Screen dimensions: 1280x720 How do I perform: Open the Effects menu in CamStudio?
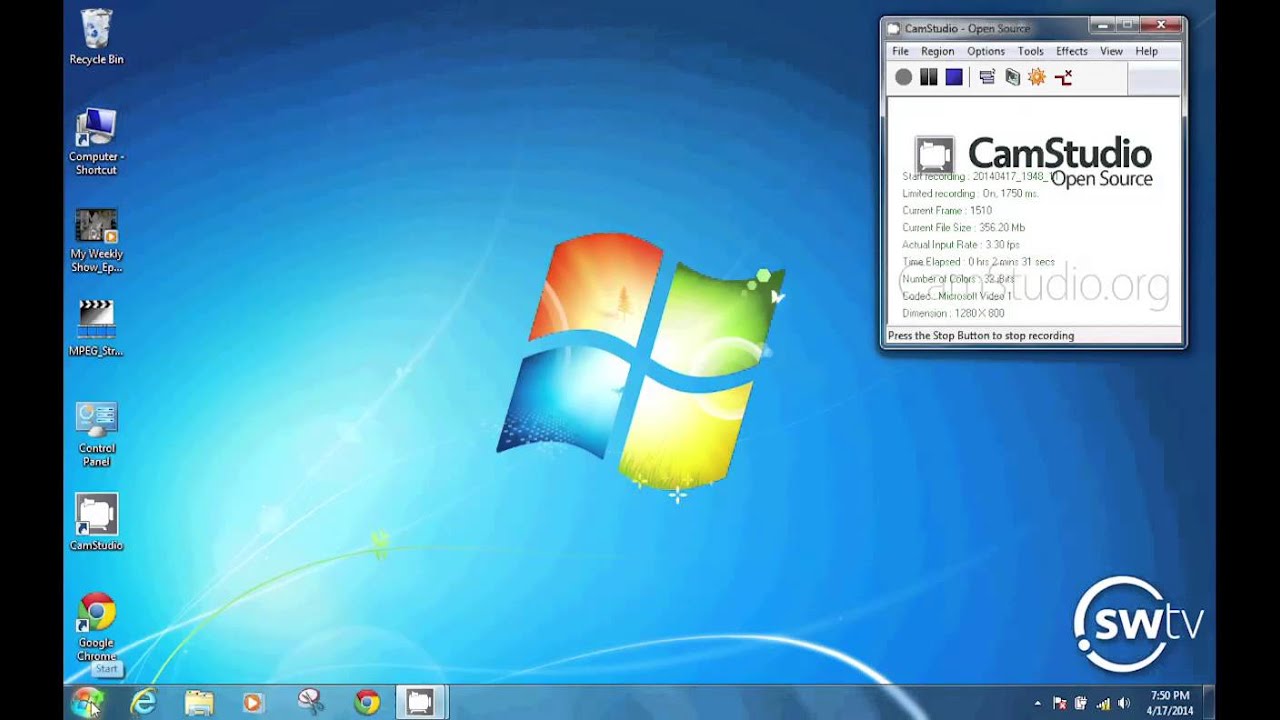[x=1071, y=51]
